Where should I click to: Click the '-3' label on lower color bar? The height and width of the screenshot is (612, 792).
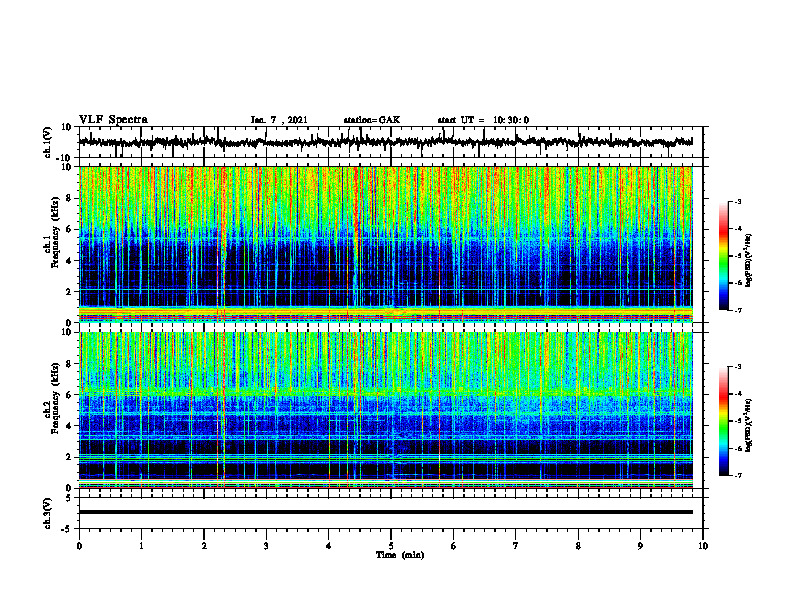(x=737, y=367)
